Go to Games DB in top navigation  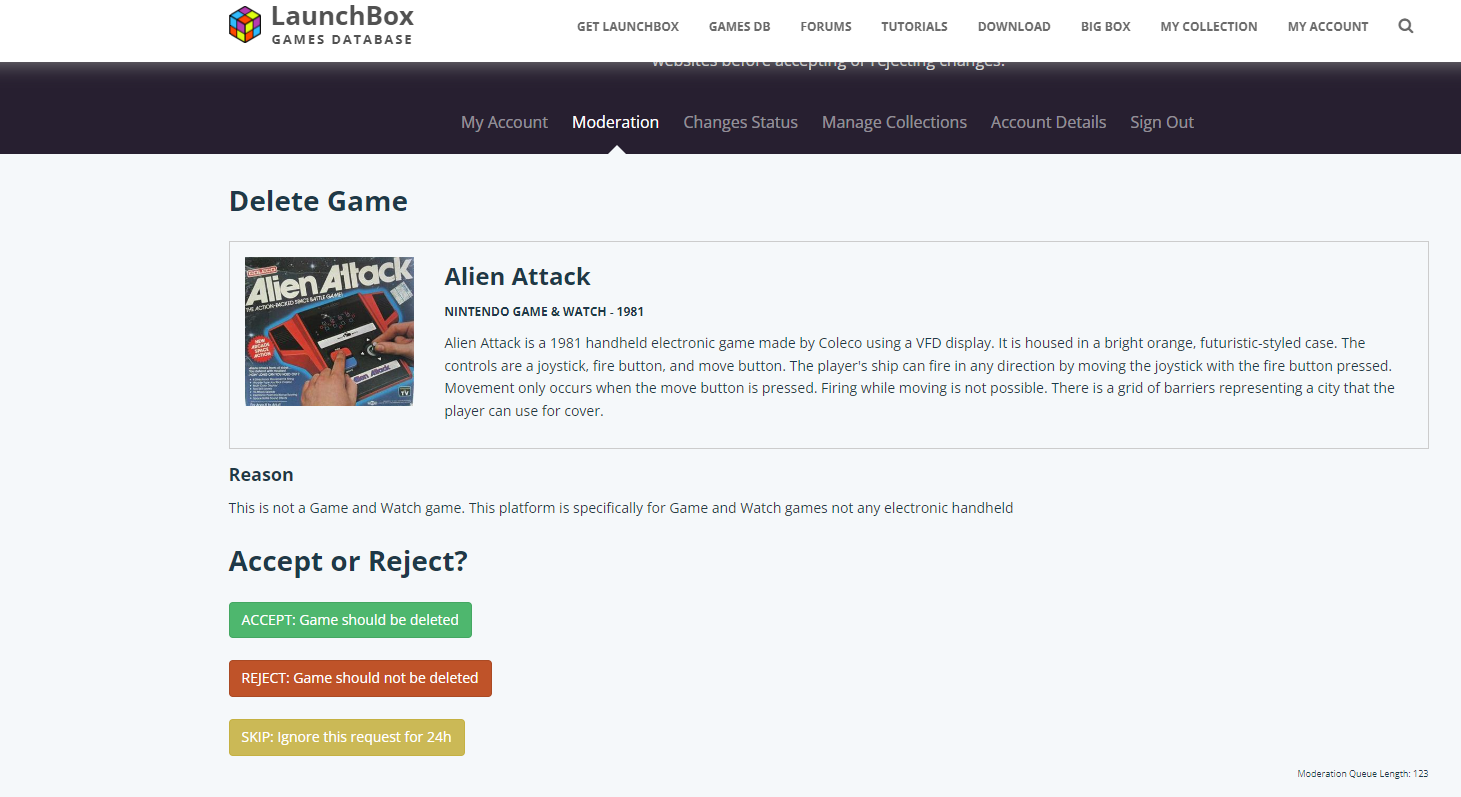point(739,27)
